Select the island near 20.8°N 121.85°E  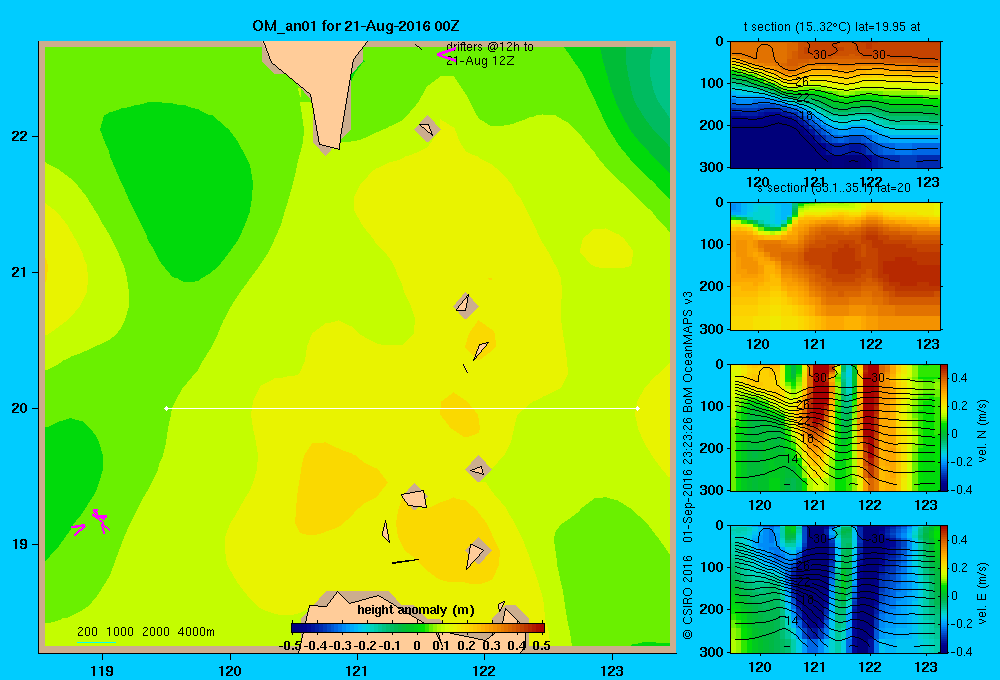(466, 305)
